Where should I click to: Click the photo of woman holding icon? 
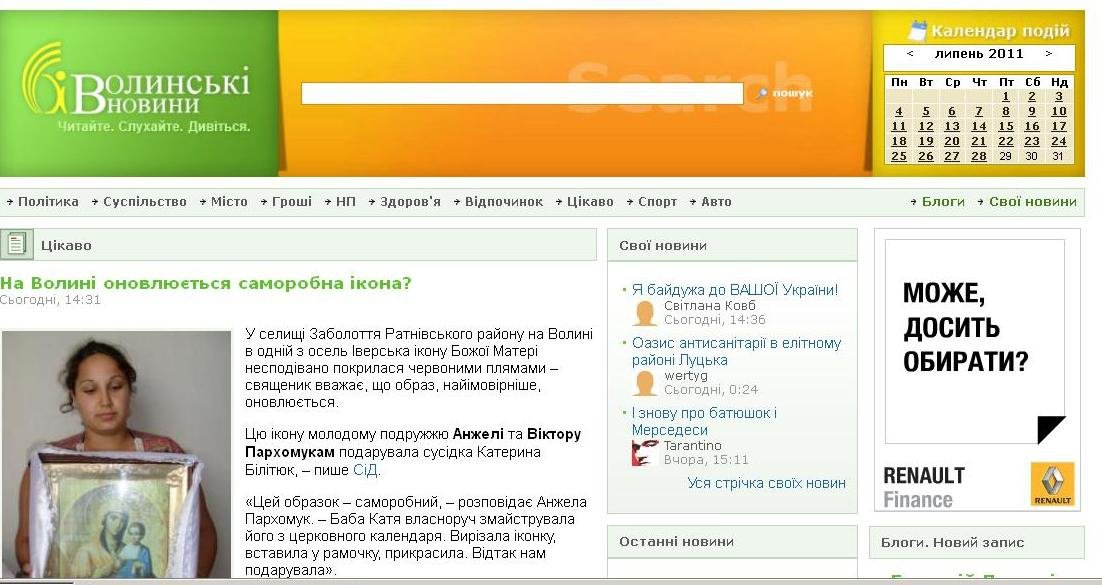tap(117, 453)
